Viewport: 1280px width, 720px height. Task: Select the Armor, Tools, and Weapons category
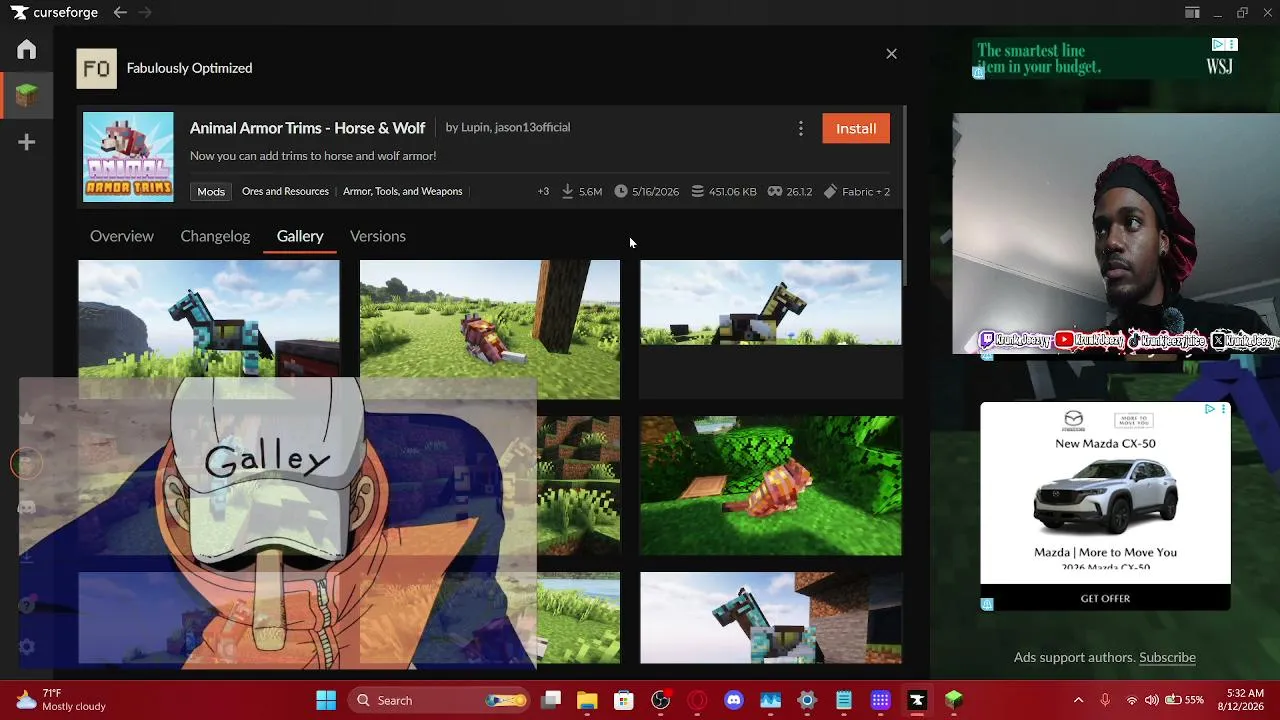[x=402, y=191]
